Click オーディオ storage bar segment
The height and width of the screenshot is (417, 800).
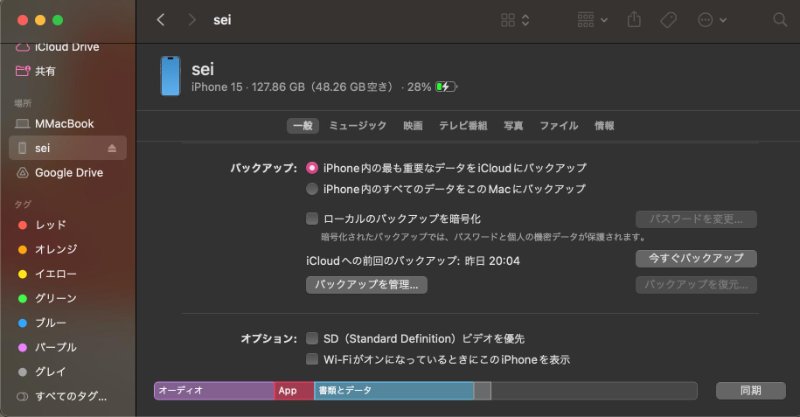coord(214,391)
